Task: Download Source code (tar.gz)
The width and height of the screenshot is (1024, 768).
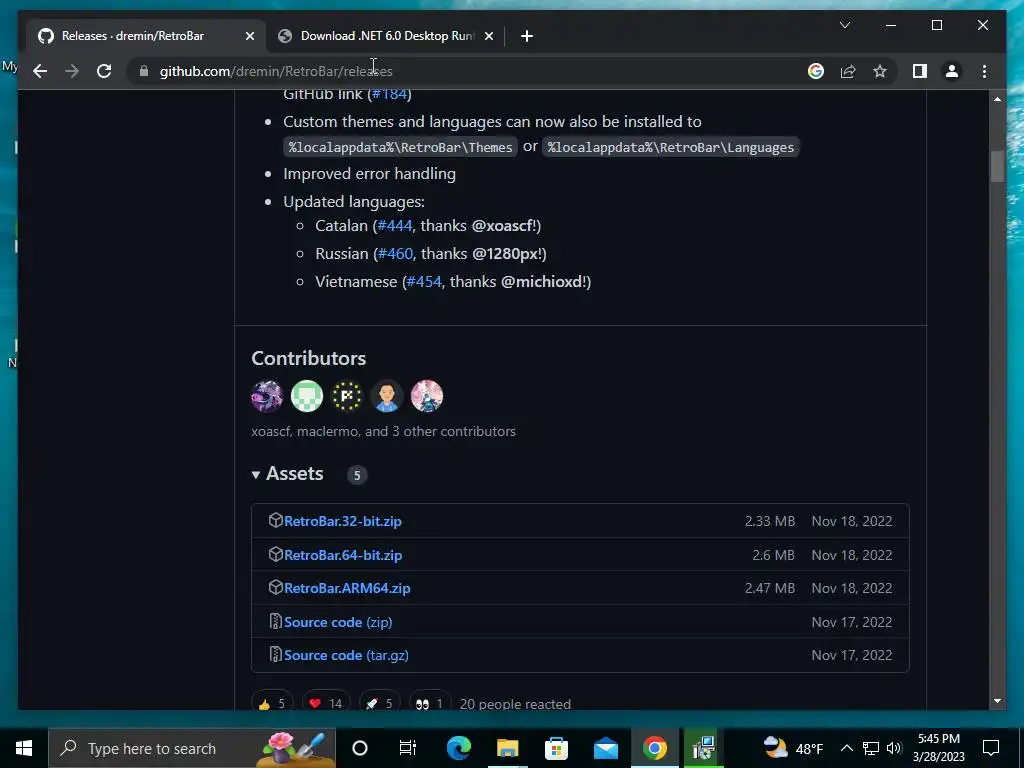Action: coord(346,655)
